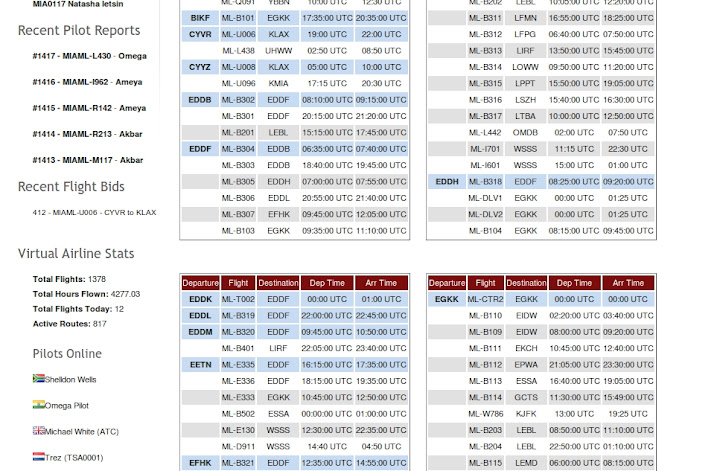Click the EDDB departure cell
This screenshot has width=720, height=471.
click(200, 100)
